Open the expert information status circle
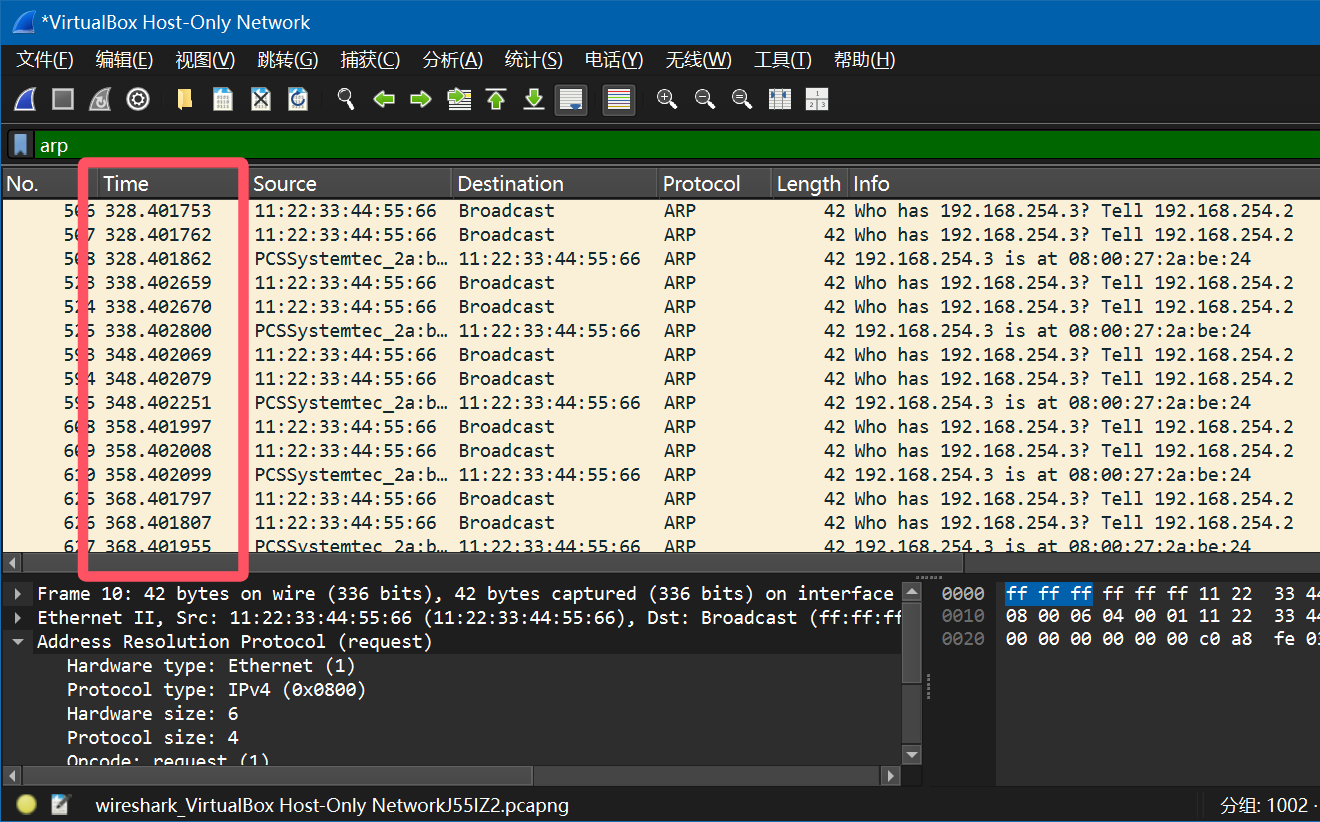Image resolution: width=1320 pixels, height=822 pixels. click(27, 805)
